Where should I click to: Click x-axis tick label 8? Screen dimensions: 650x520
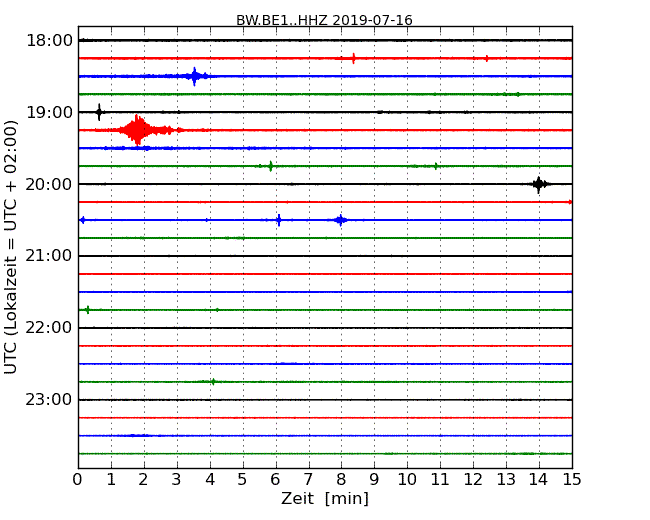(x=341, y=480)
